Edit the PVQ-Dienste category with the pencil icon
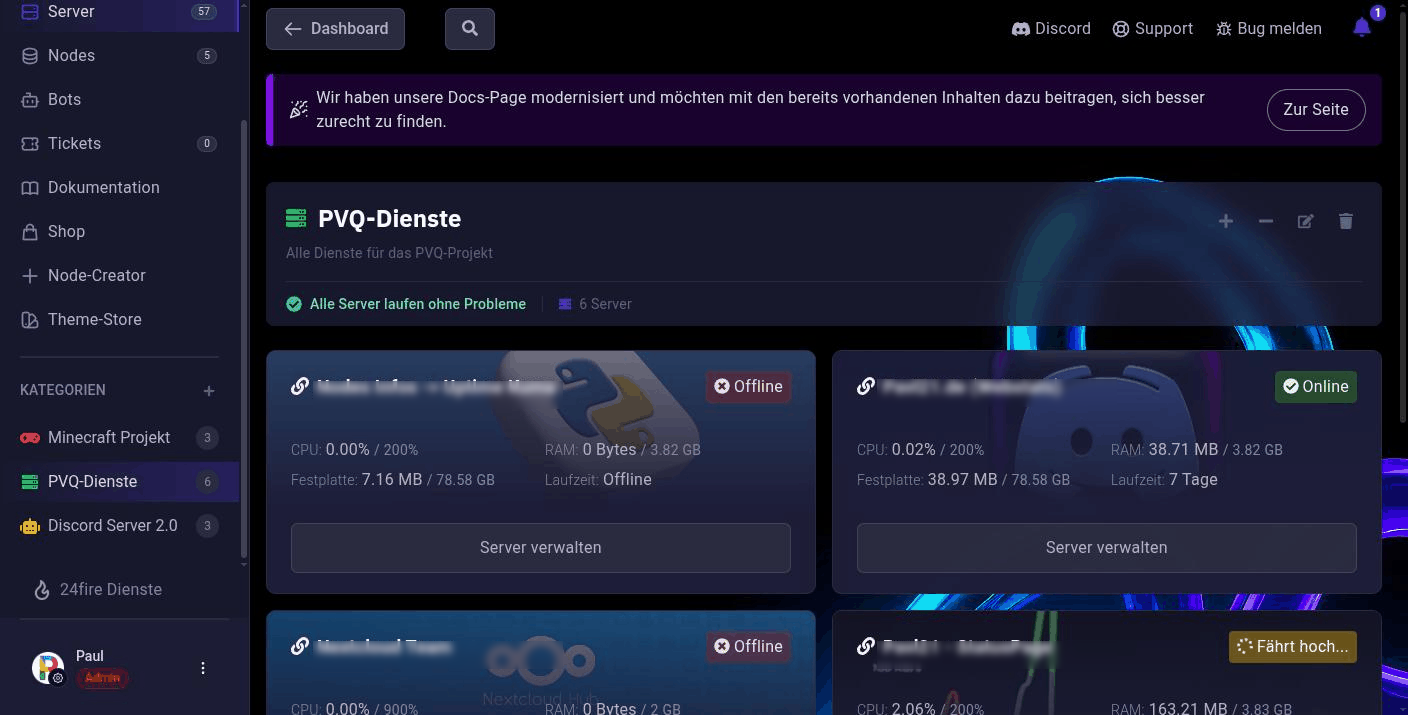Screen dimensions: 1408x715 [x=1306, y=221]
